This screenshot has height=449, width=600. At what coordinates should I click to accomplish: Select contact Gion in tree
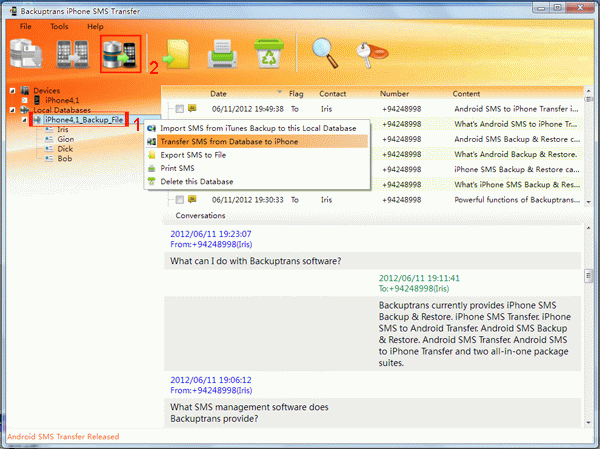[x=65, y=139]
